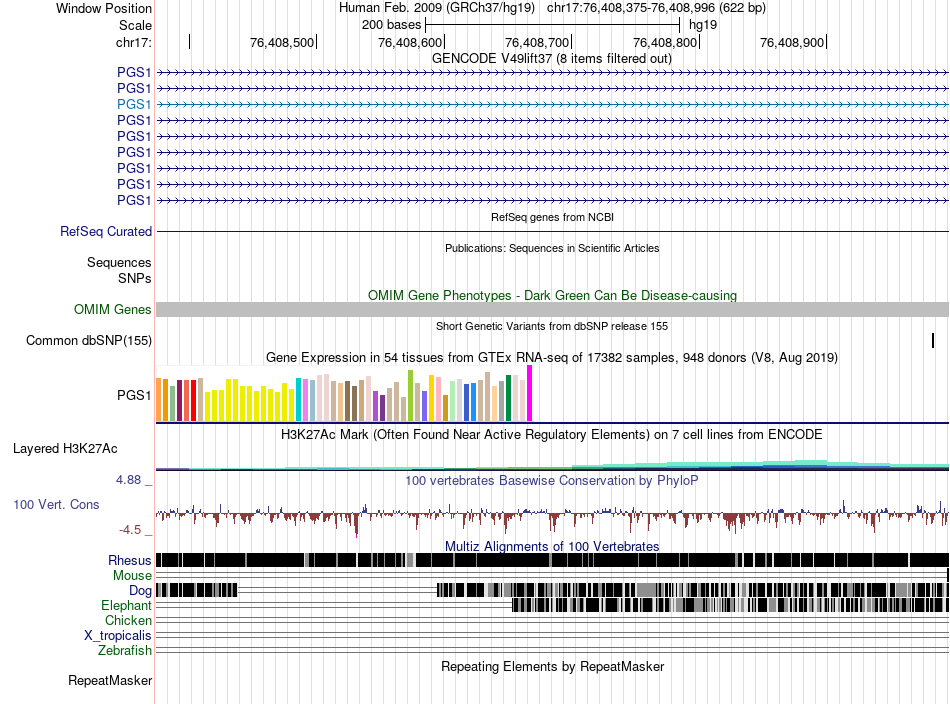950x704 pixels.
Task: Open the GTEx Gene Expression track title
Action: click(x=552, y=357)
